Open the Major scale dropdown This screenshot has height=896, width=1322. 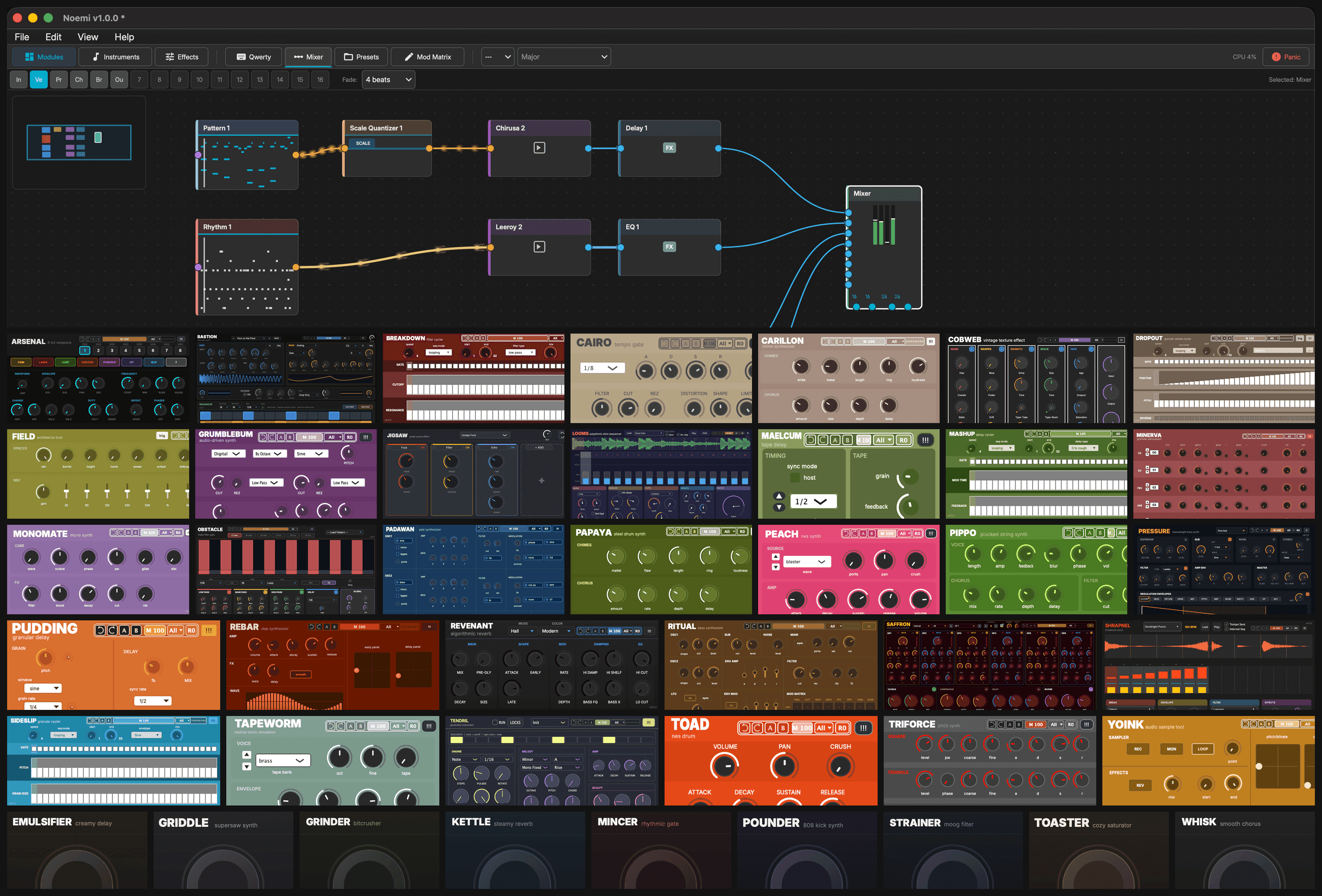pyautogui.click(x=564, y=57)
